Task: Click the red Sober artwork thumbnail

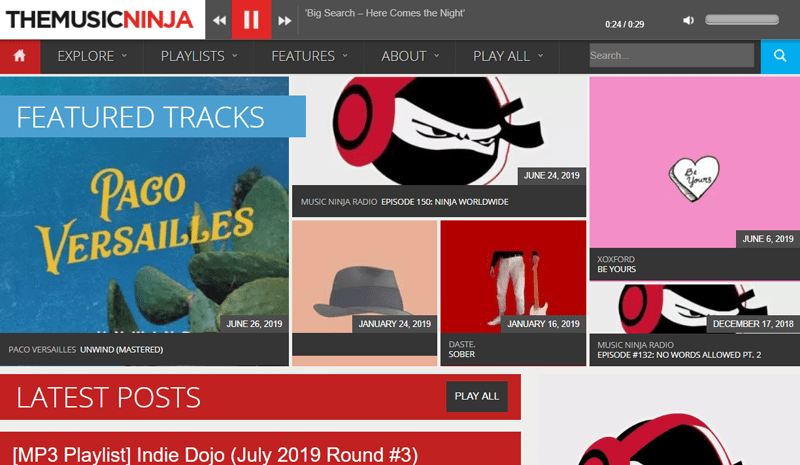Action: 513,276
